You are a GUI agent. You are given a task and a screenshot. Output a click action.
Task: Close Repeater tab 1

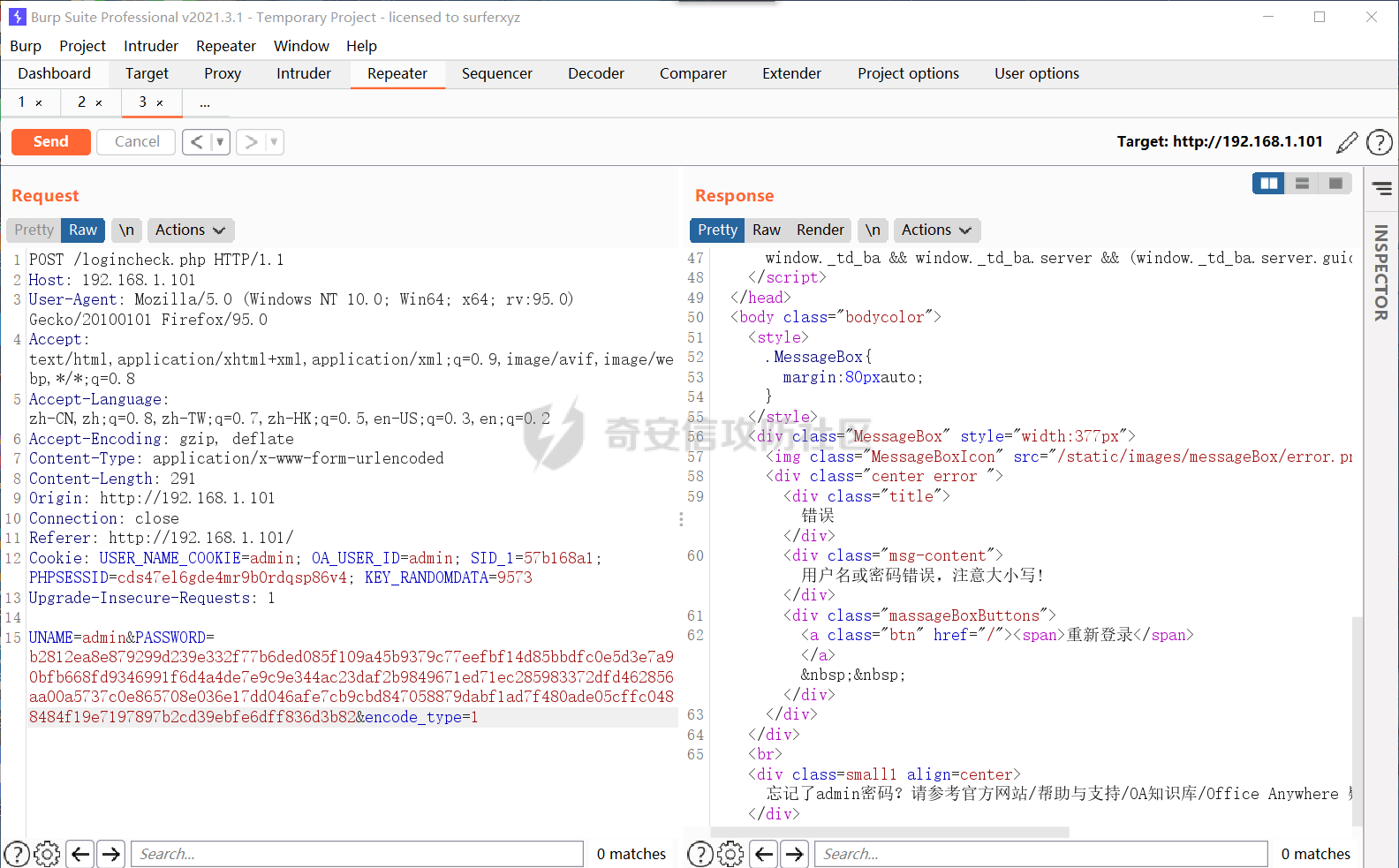(39, 103)
